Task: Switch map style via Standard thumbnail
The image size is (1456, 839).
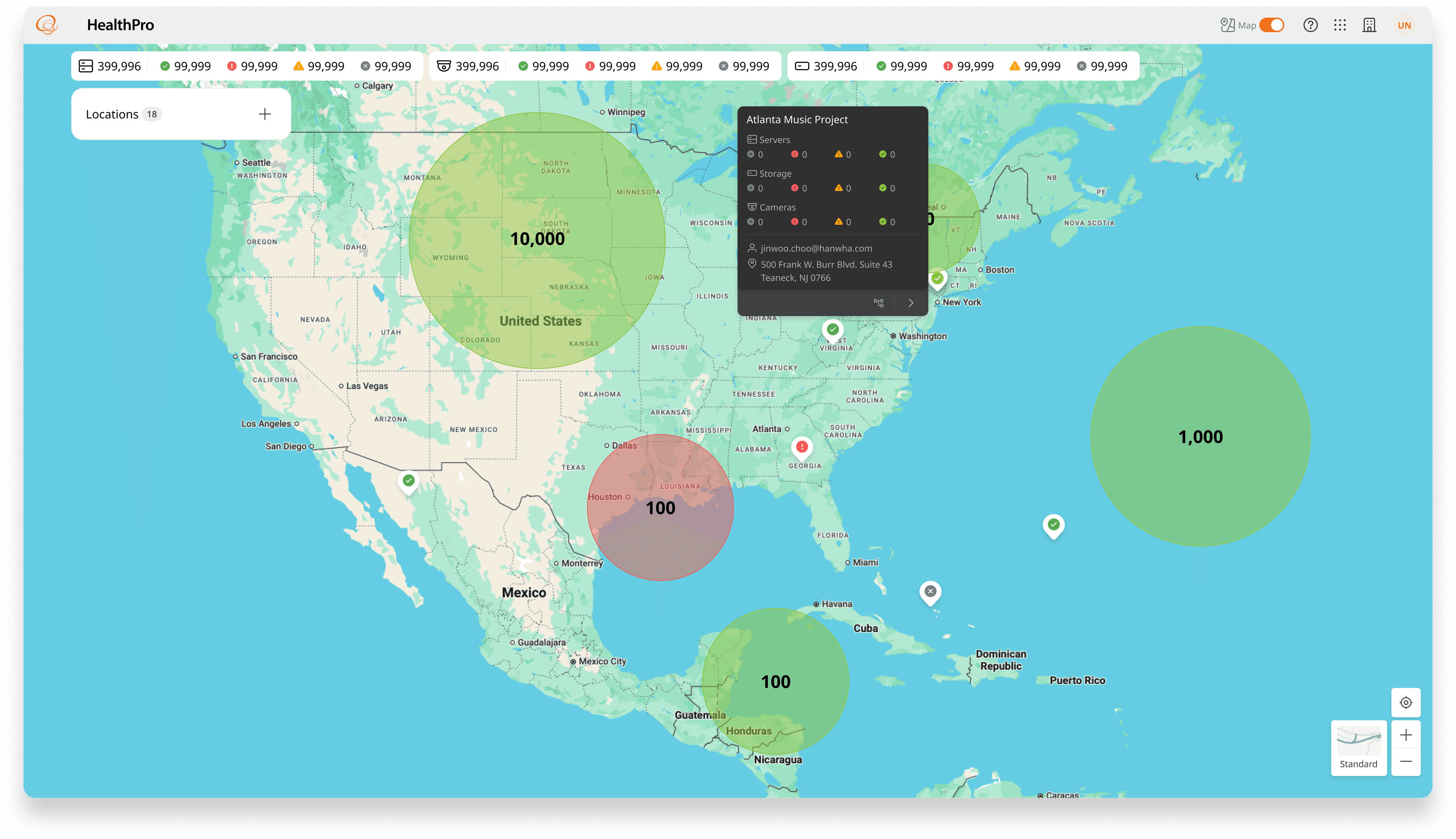Action: pos(1359,748)
